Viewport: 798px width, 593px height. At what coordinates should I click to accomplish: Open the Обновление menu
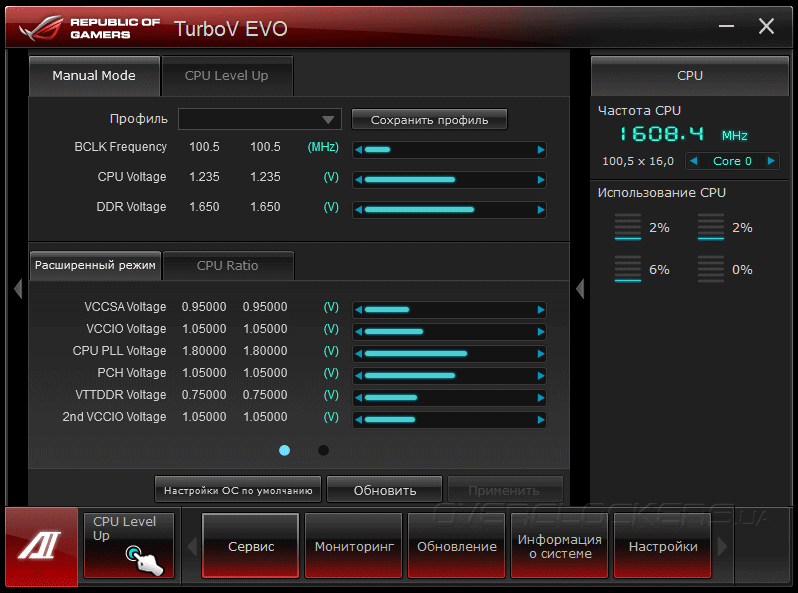tap(457, 546)
